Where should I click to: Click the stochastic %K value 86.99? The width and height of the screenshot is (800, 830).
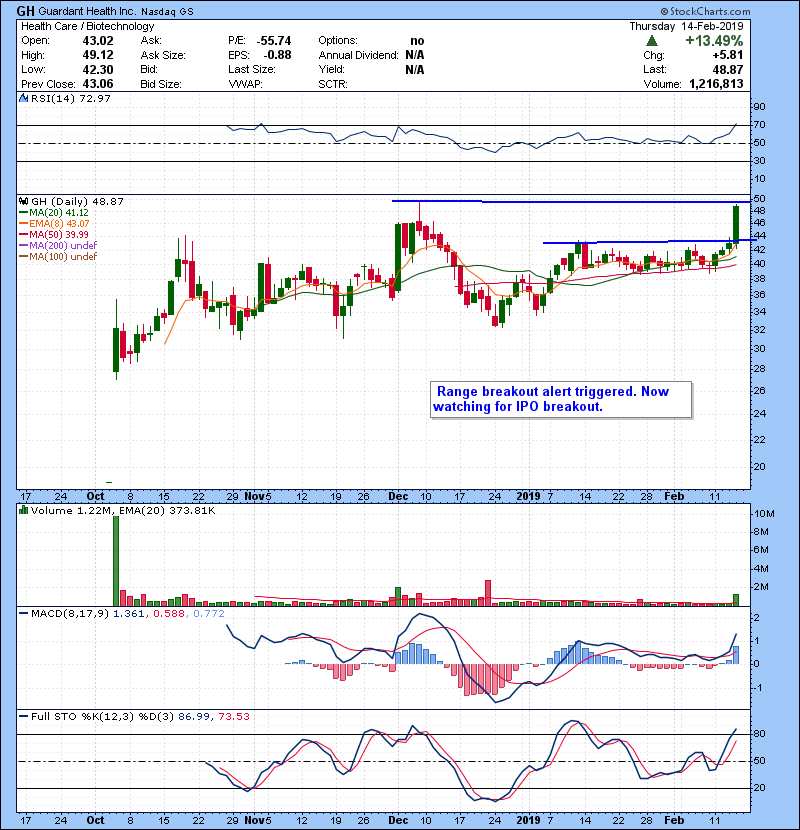click(x=192, y=716)
